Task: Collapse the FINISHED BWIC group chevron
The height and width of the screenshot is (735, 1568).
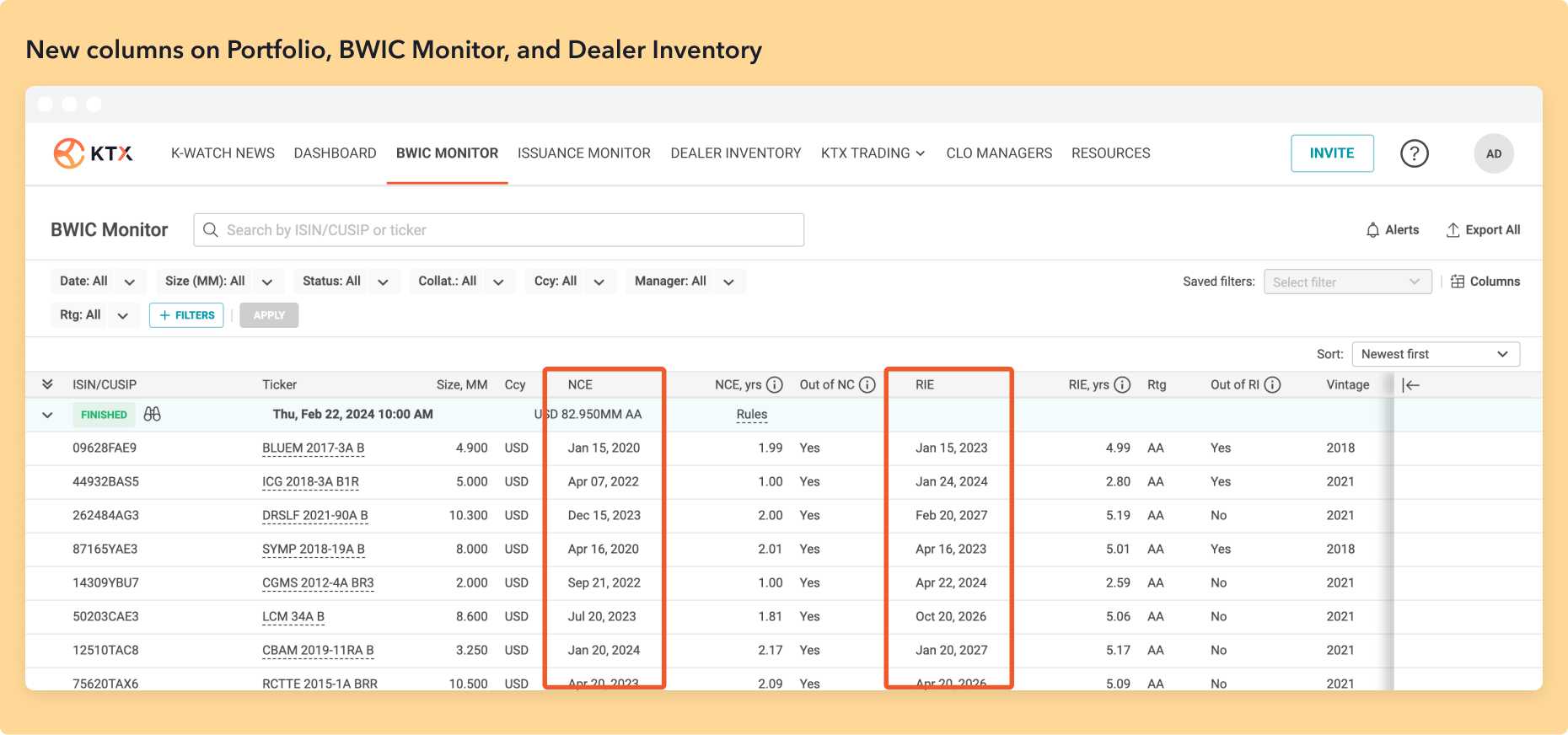Action: 47,415
